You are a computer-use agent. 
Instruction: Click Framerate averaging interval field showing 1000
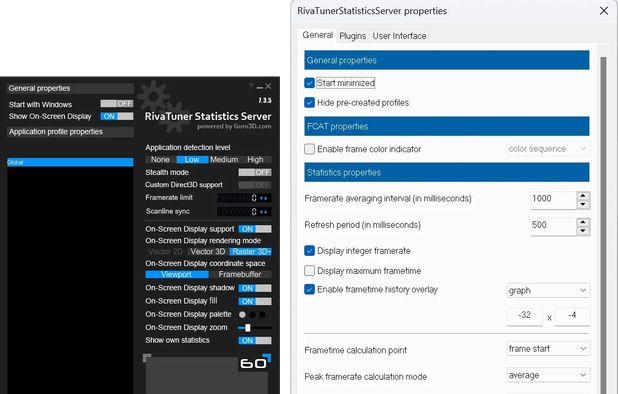[553, 200]
